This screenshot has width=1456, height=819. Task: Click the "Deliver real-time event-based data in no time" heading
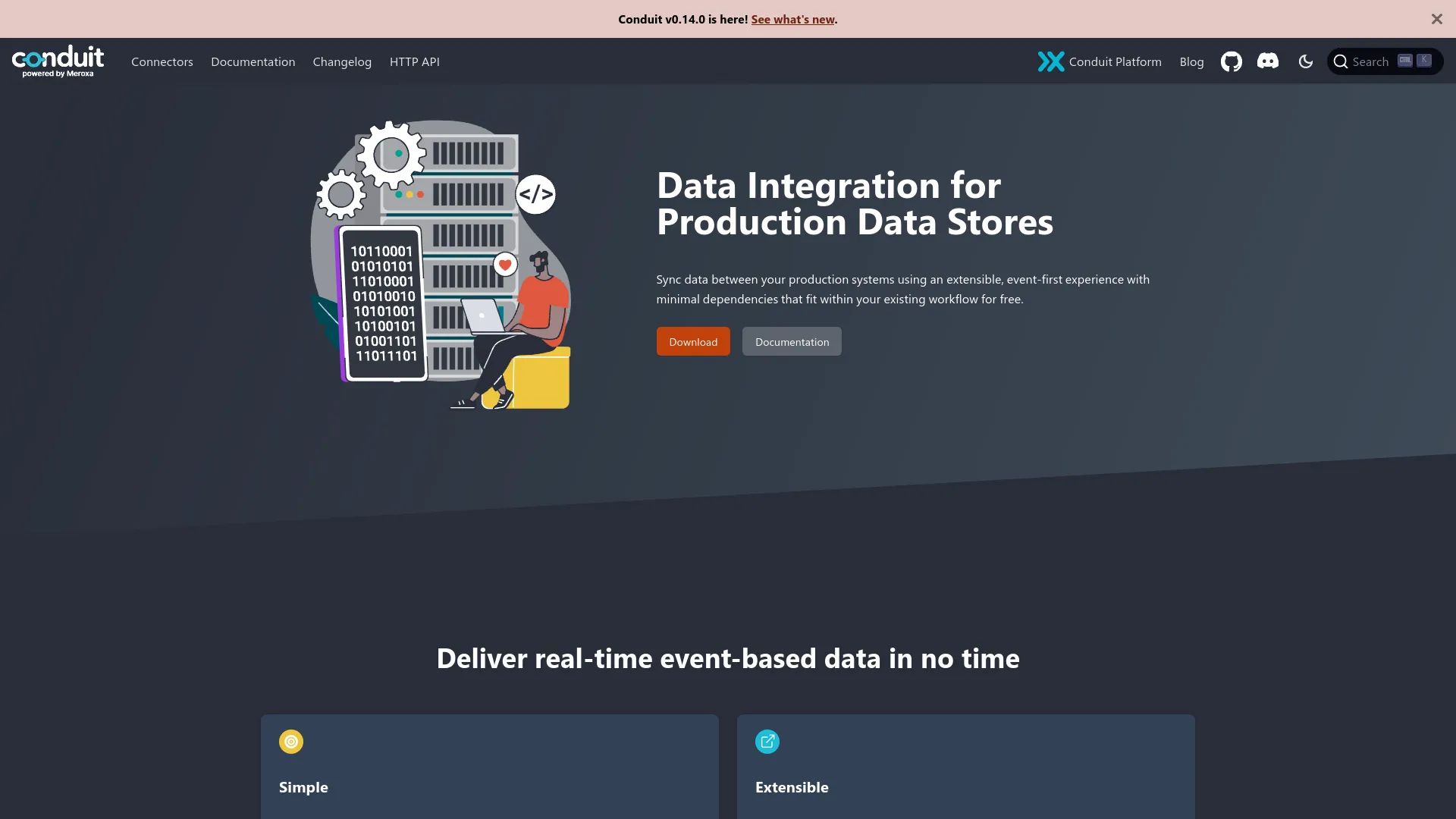pyautogui.click(x=728, y=658)
